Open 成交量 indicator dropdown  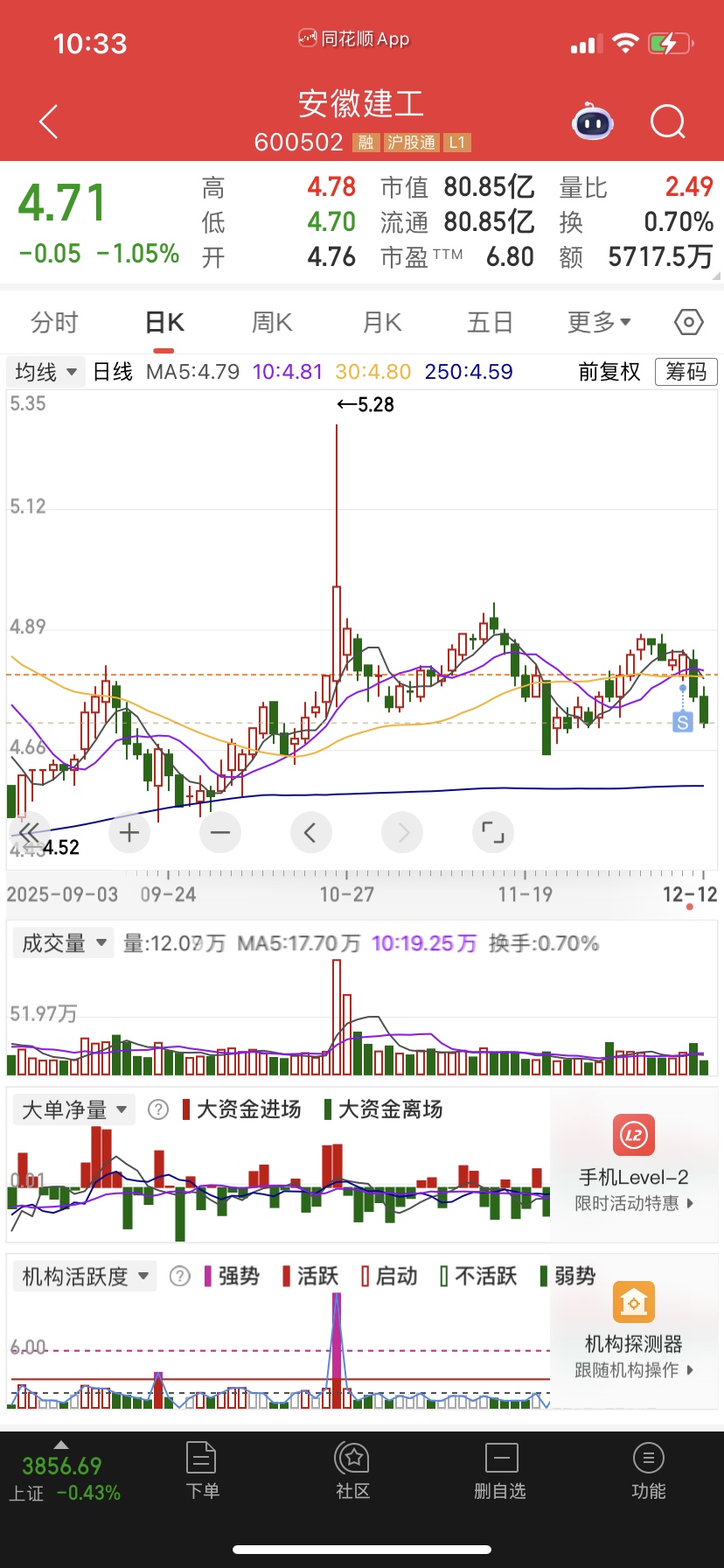tap(64, 942)
